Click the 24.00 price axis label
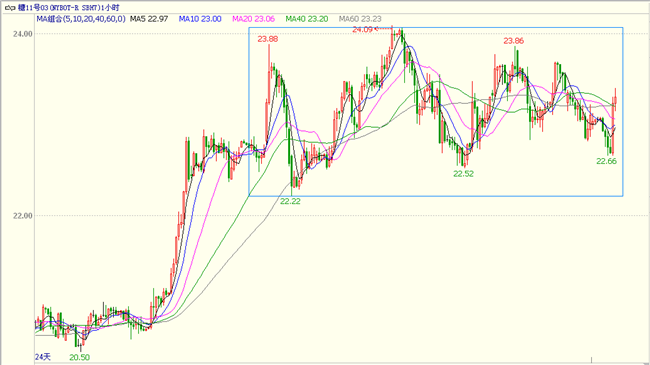The image size is (650, 365). pyautogui.click(x=22, y=34)
